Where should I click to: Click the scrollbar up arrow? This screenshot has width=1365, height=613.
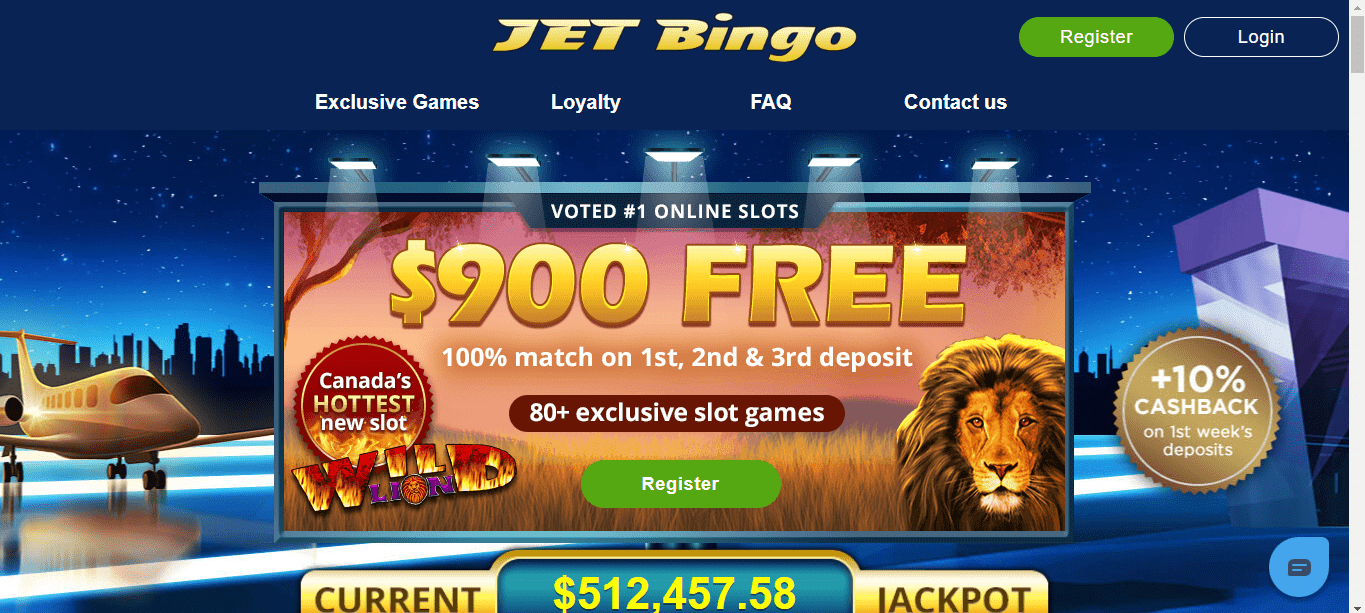click(x=1357, y=8)
